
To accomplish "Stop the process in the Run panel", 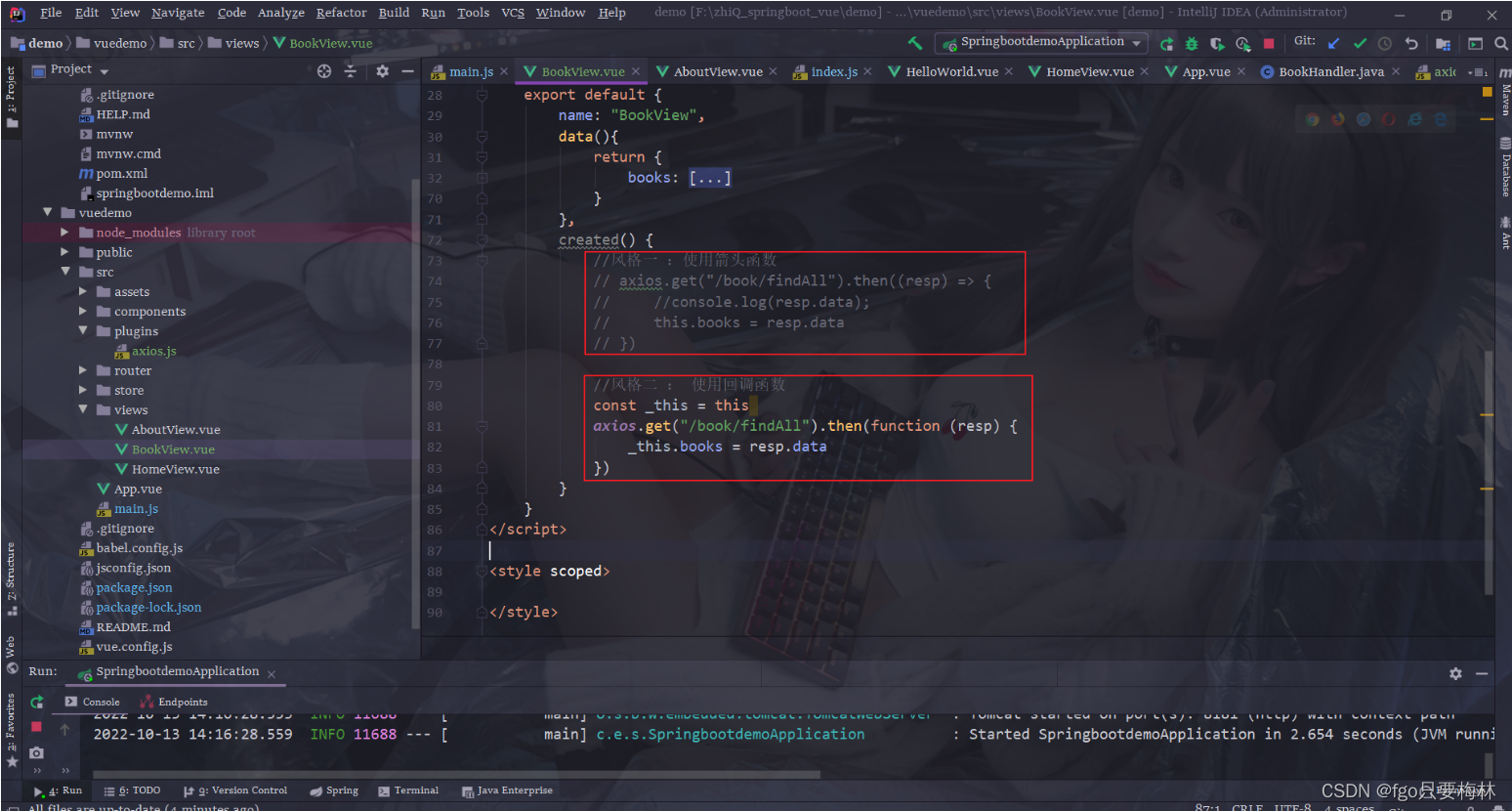I will (x=37, y=727).
